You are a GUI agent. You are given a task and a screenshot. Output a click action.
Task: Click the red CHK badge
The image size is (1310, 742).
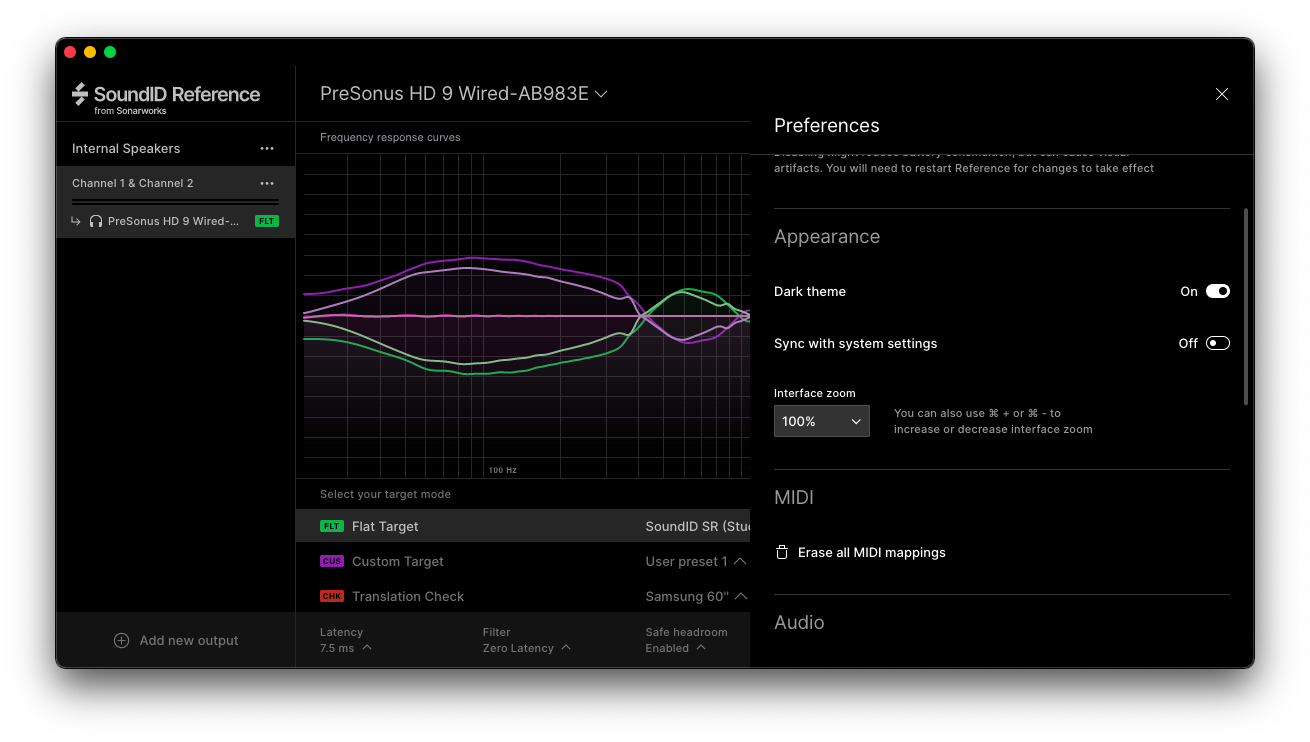(332, 596)
